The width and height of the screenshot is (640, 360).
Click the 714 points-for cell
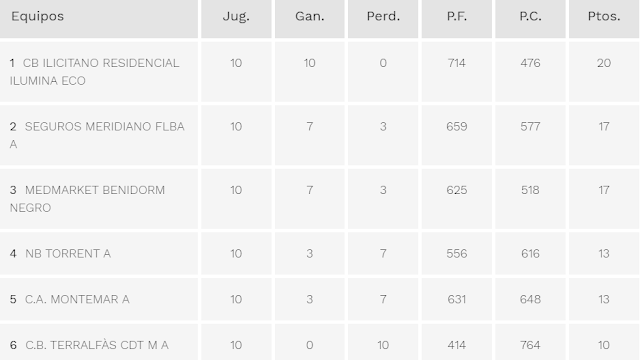[456, 63]
